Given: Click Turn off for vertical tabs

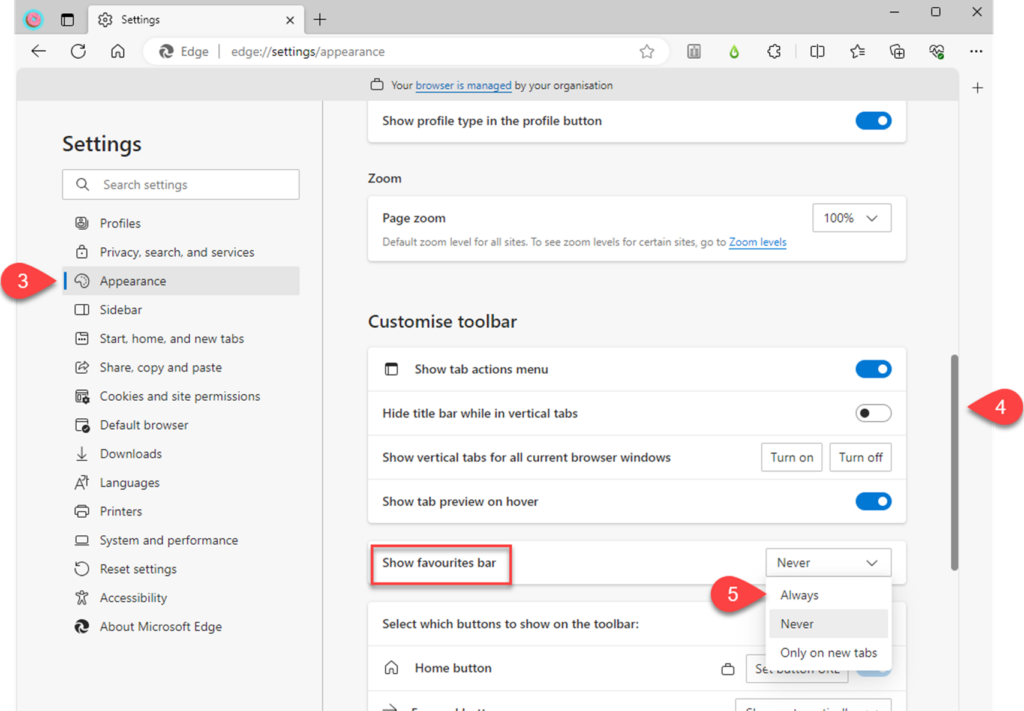Looking at the screenshot, I should pos(860,457).
